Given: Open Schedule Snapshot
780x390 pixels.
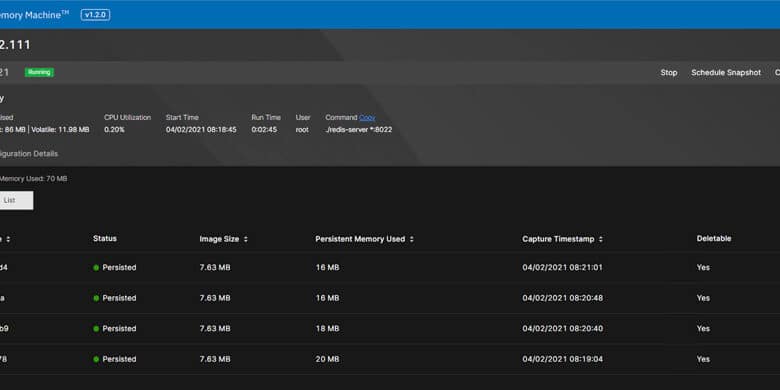Looking at the screenshot, I should [726, 73].
